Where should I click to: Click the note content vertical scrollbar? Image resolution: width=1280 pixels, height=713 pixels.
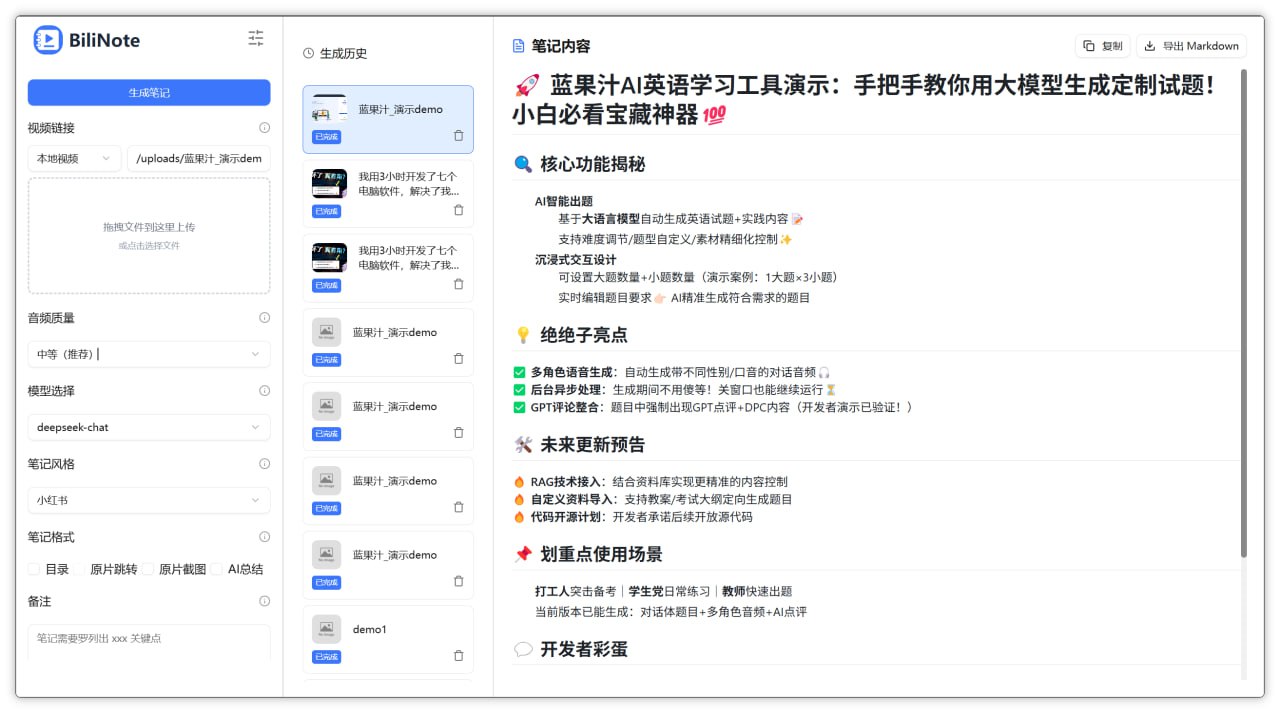pos(1243,300)
